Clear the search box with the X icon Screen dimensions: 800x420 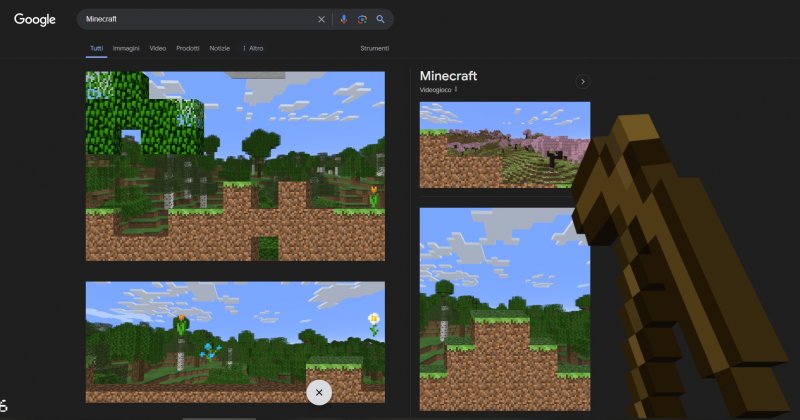321,19
